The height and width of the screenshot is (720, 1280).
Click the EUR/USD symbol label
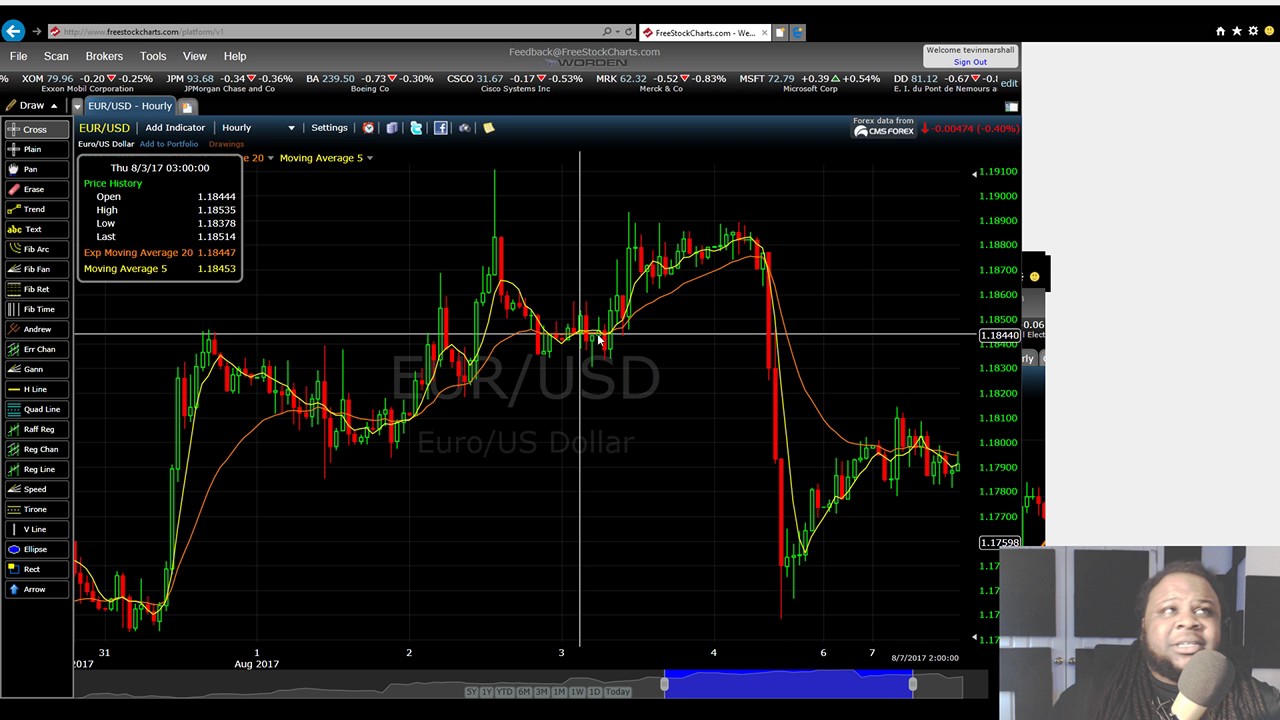[x=104, y=128]
